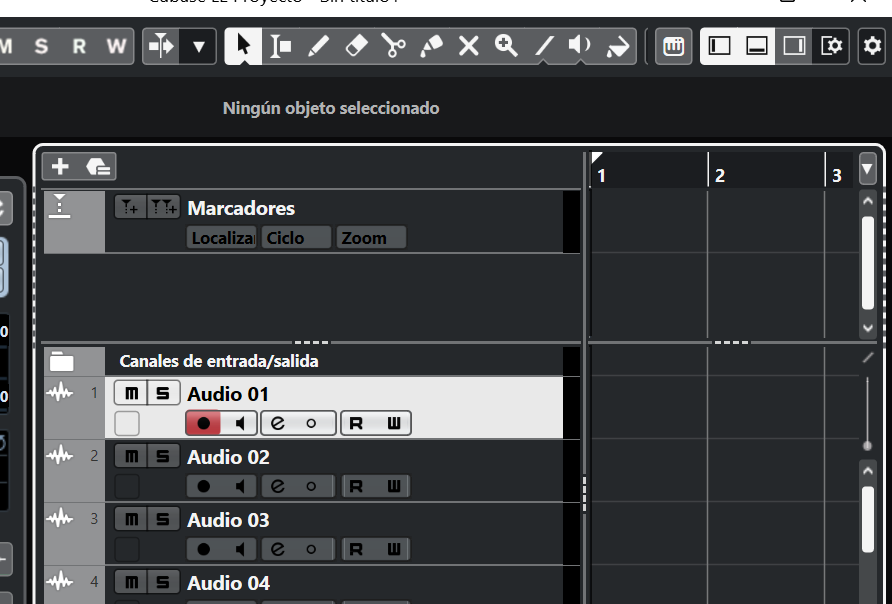Screen dimensions: 892x604
Task: Open track presets icon next to plus
Action: [98, 167]
